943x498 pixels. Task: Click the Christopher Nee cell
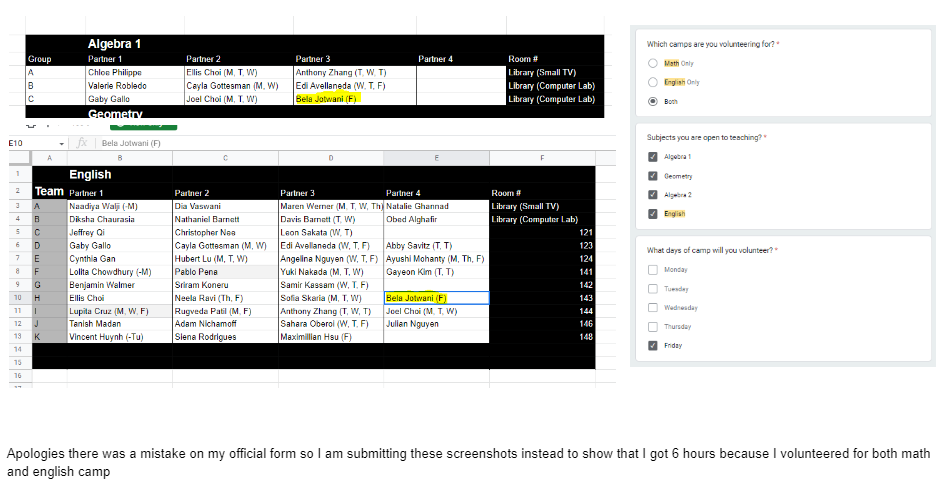click(x=226, y=232)
